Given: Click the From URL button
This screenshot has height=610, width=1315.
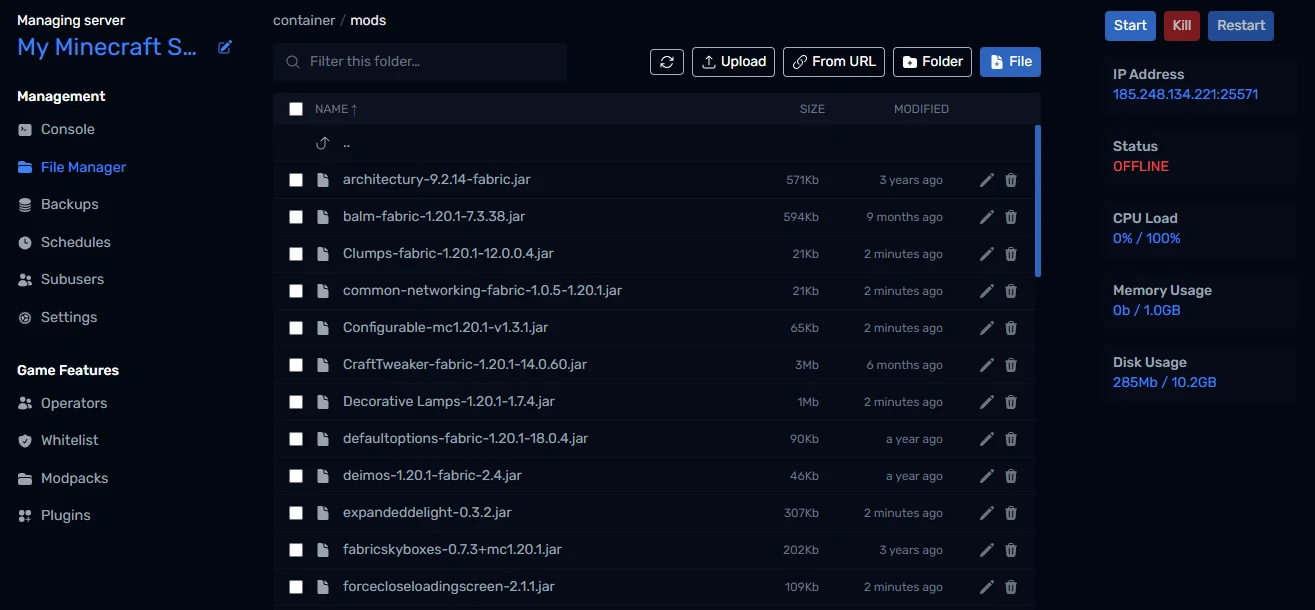Looking at the screenshot, I should [x=834, y=62].
